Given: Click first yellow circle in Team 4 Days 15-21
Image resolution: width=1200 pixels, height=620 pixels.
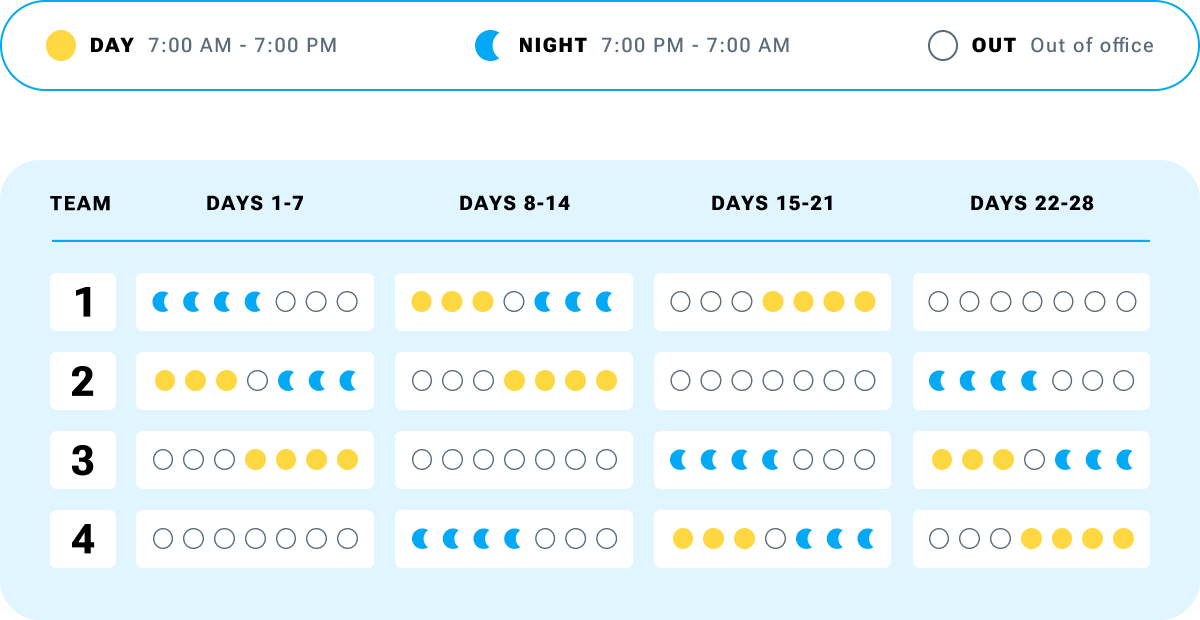Looking at the screenshot, I should [x=683, y=538].
